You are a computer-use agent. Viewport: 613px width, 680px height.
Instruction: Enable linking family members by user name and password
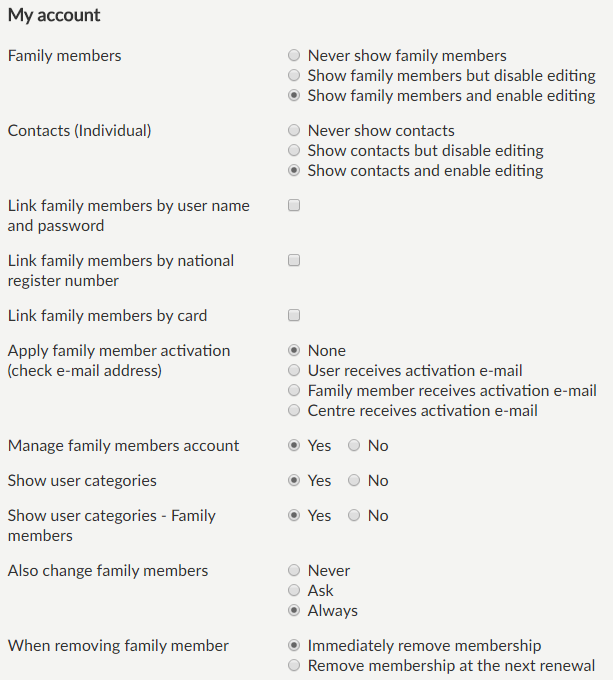294,206
